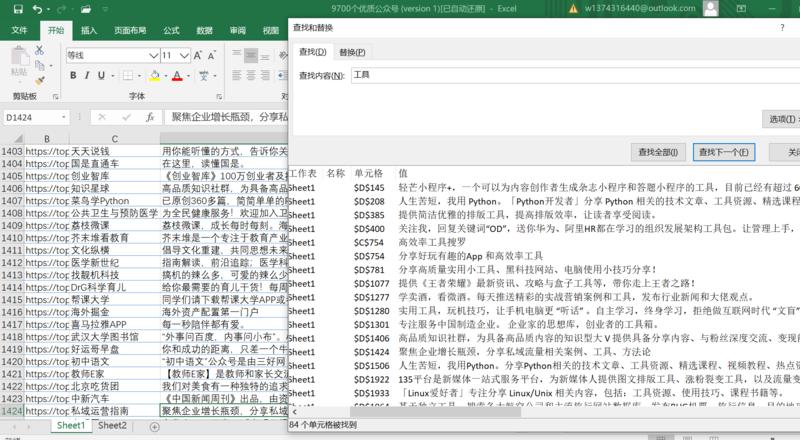Middle-align cell text
This screenshot has height=440, width=800.
pyautogui.click(x=251, y=55)
